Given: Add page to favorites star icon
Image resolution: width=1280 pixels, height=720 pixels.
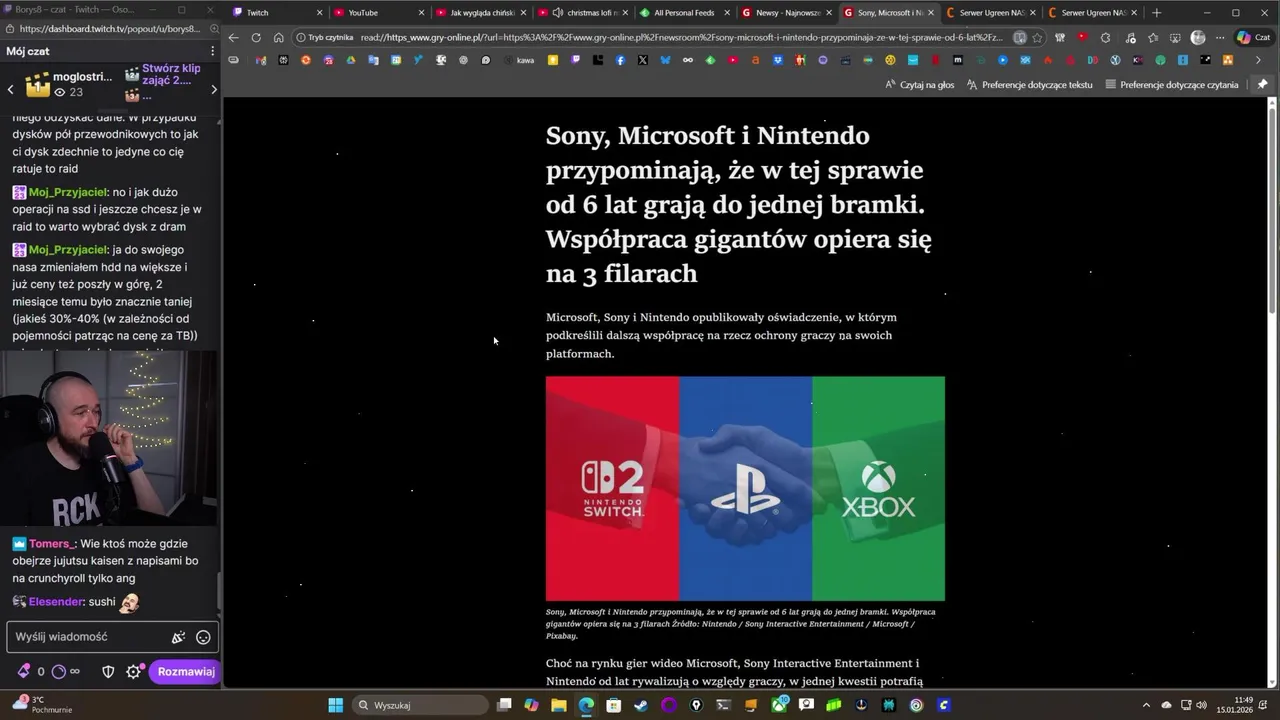Looking at the screenshot, I should click(x=1037, y=38).
